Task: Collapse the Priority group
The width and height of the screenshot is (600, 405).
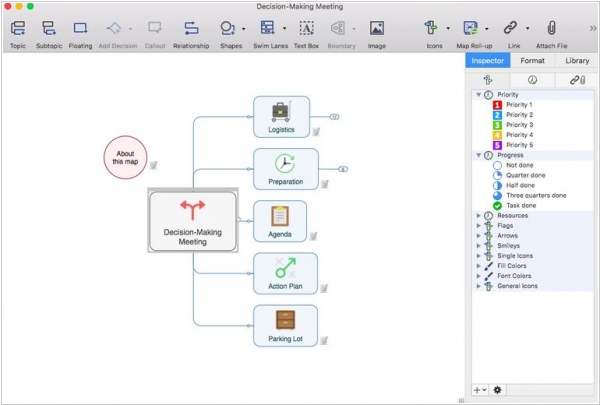Action: (x=478, y=94)
